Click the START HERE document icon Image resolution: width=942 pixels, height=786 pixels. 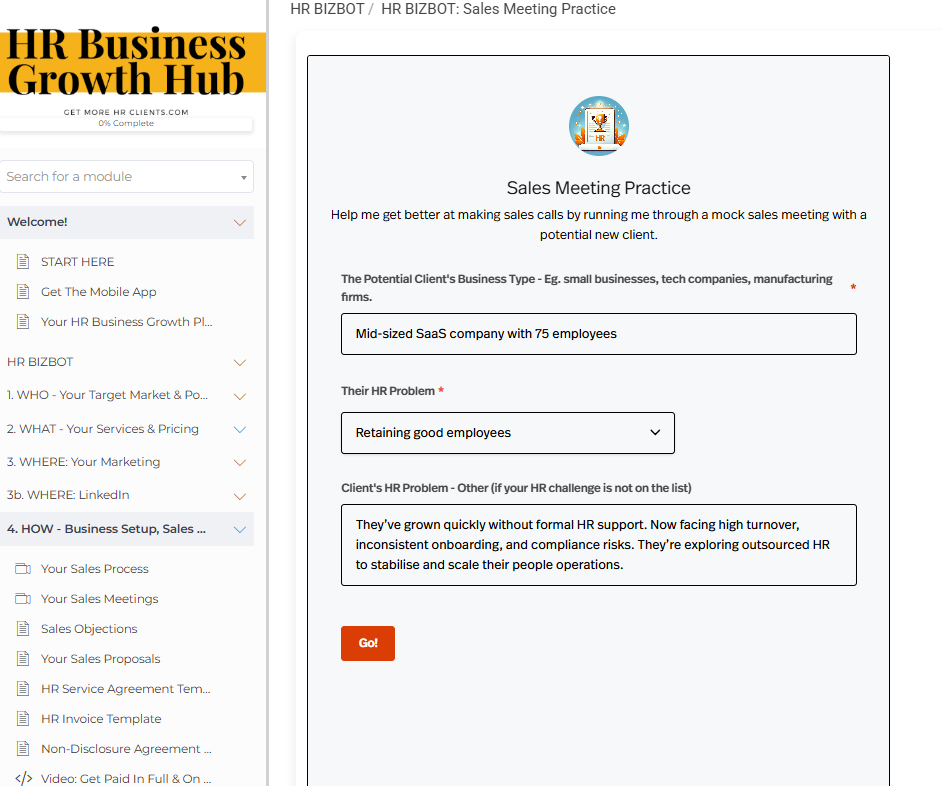coord(23,261)
